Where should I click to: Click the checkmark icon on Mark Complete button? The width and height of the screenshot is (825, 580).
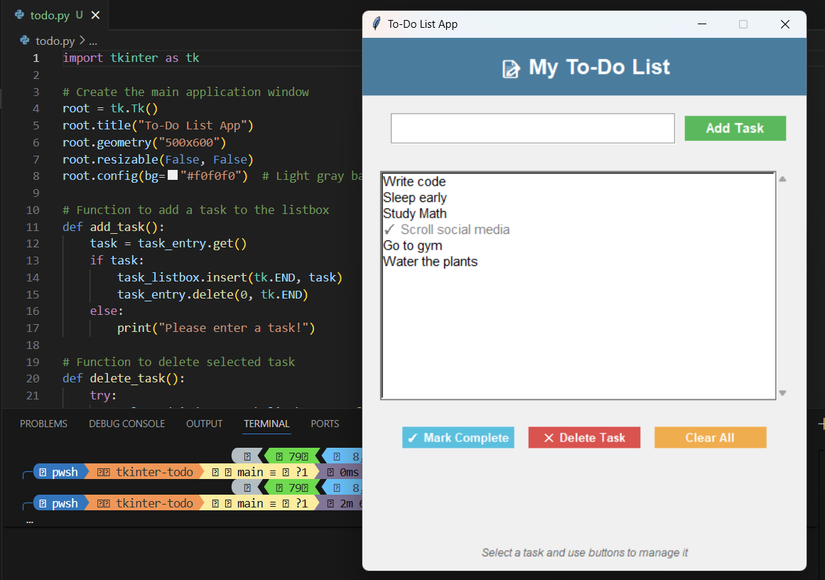coord(413,437)
